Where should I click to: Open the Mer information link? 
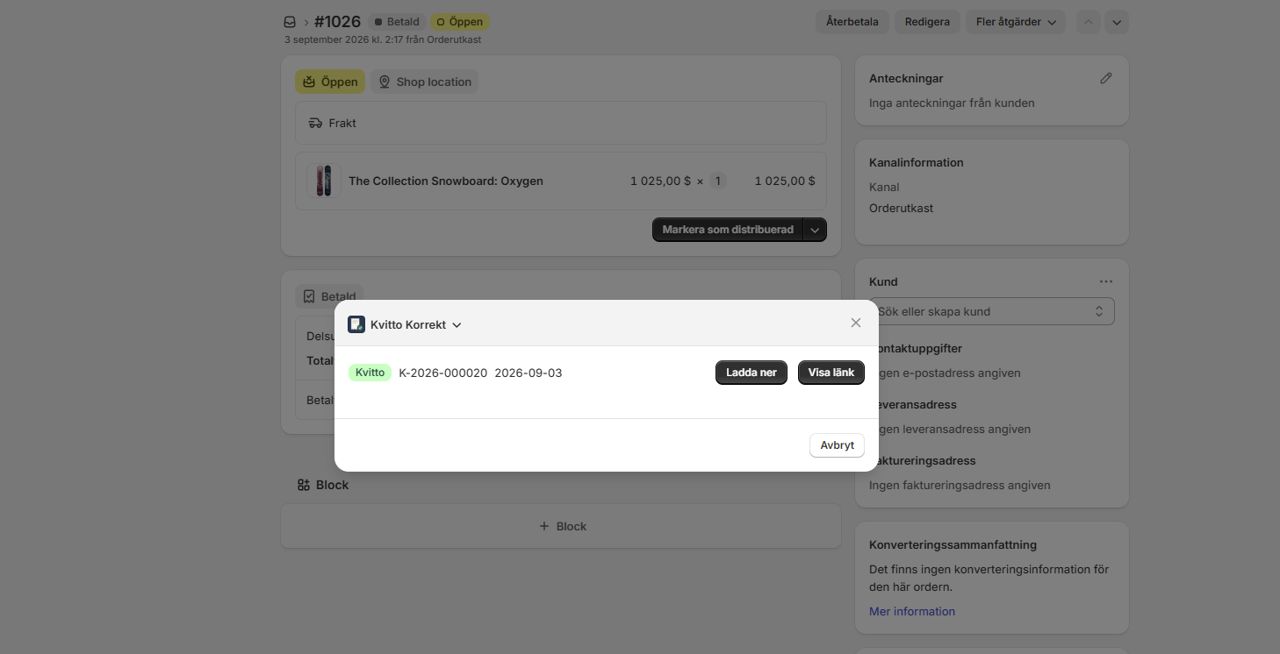pyautogui.click(x=912, y=611)
